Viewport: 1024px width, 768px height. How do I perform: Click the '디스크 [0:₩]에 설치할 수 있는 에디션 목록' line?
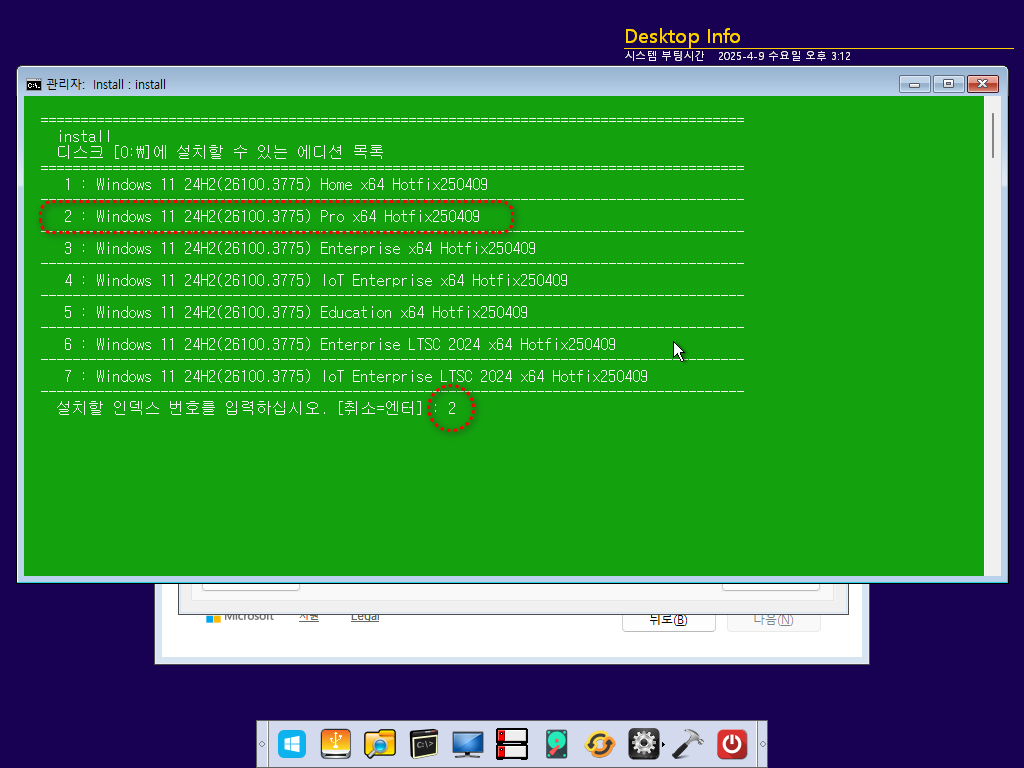coord(220,152)
